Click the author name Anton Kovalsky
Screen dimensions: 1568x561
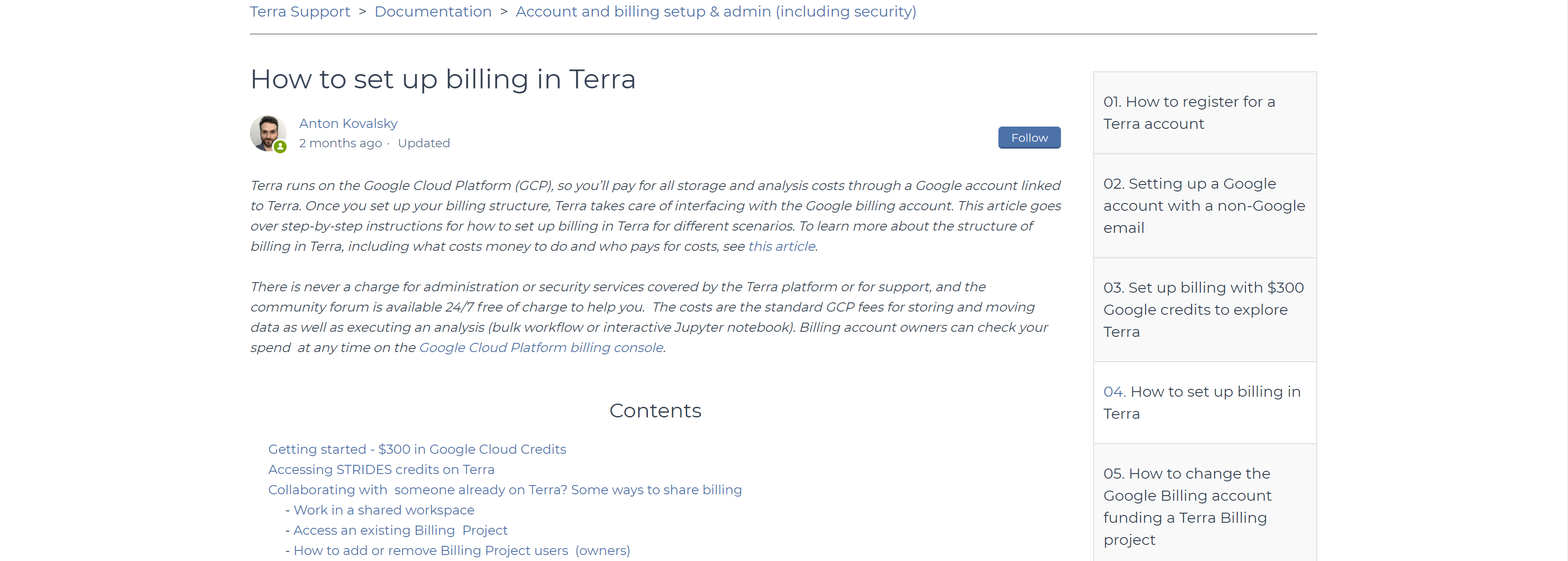coord(347,123)
